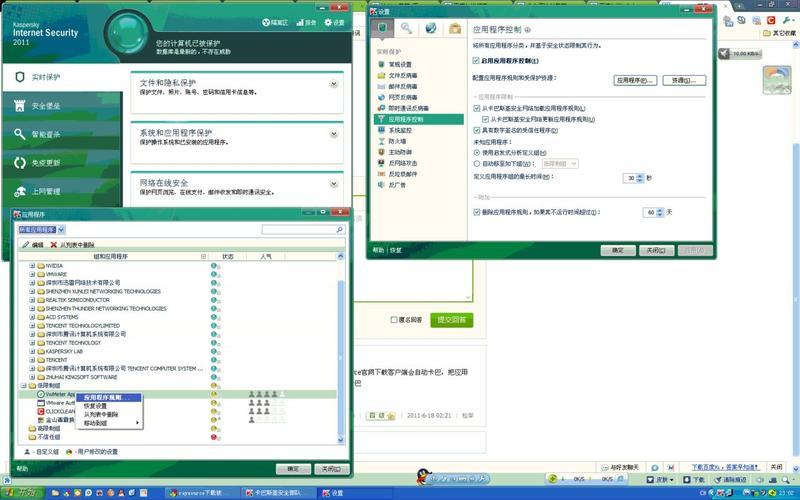Collapse the 低限制组 tree node

click(x=23, y=386)
